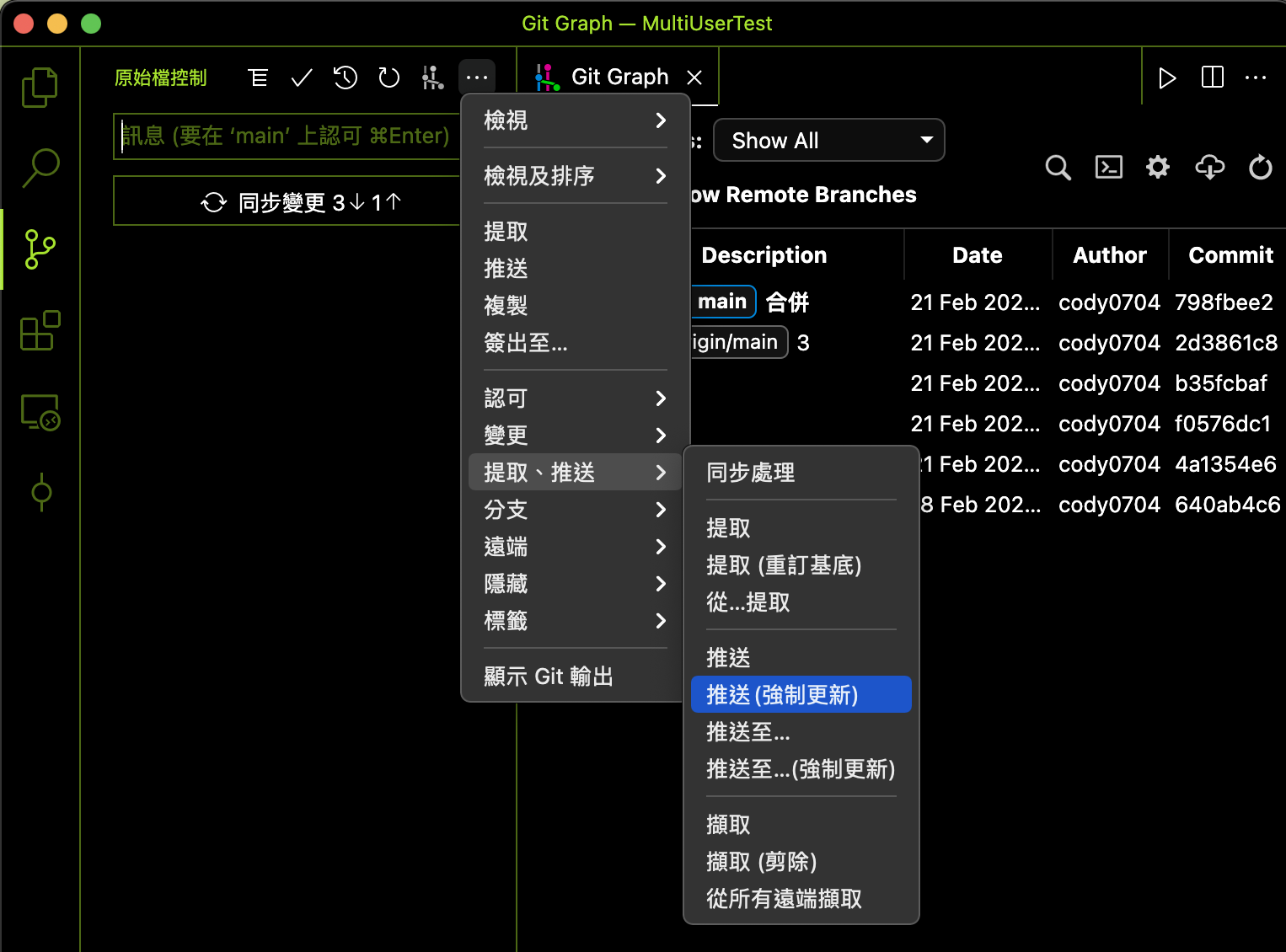
Task: Focus the commit message input field
Action: (287, 136)
